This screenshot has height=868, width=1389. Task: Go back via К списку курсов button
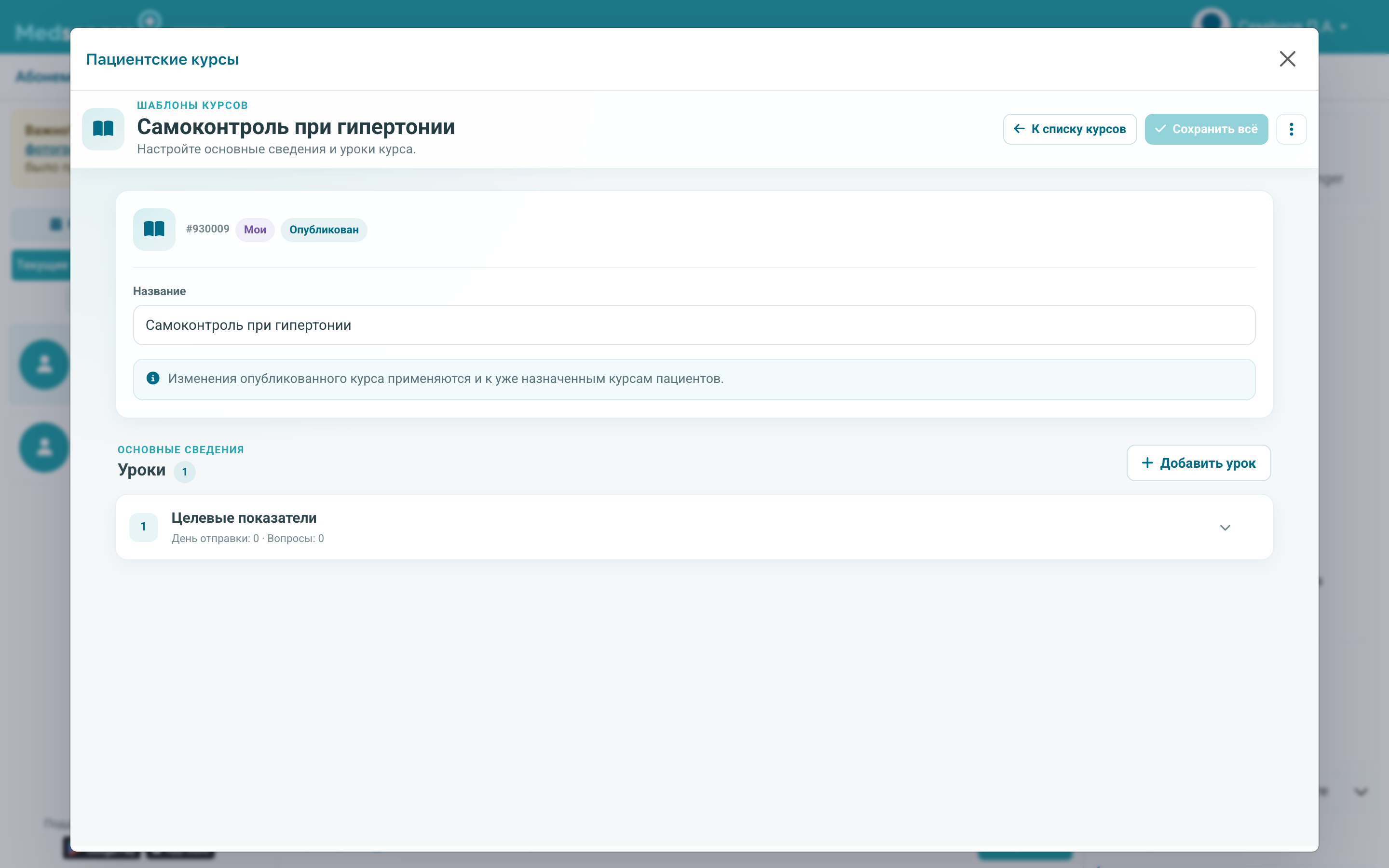(1070, 129)
